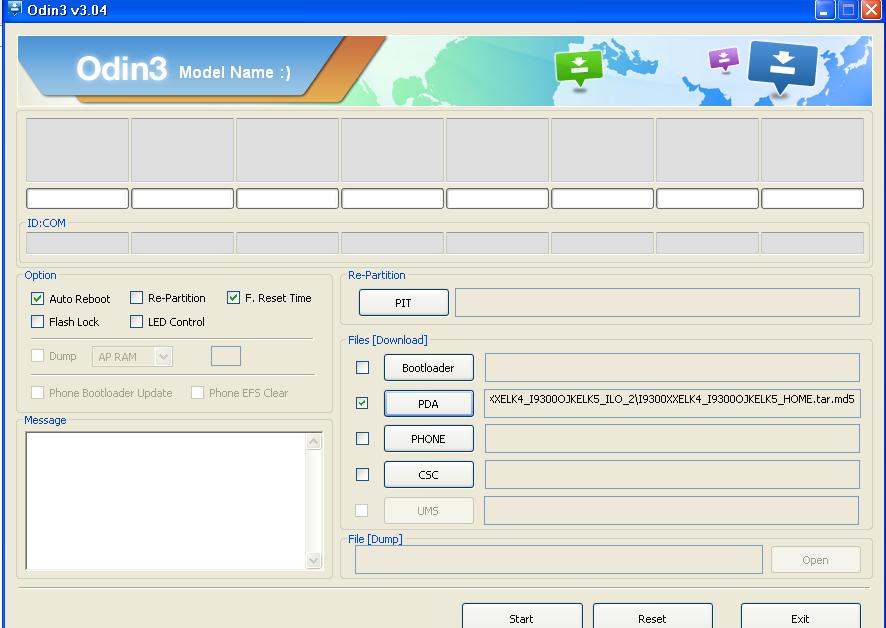Enable the Re-Partition checkbox
The height and width of the screenshot is (628, 886).
(136, 298)
